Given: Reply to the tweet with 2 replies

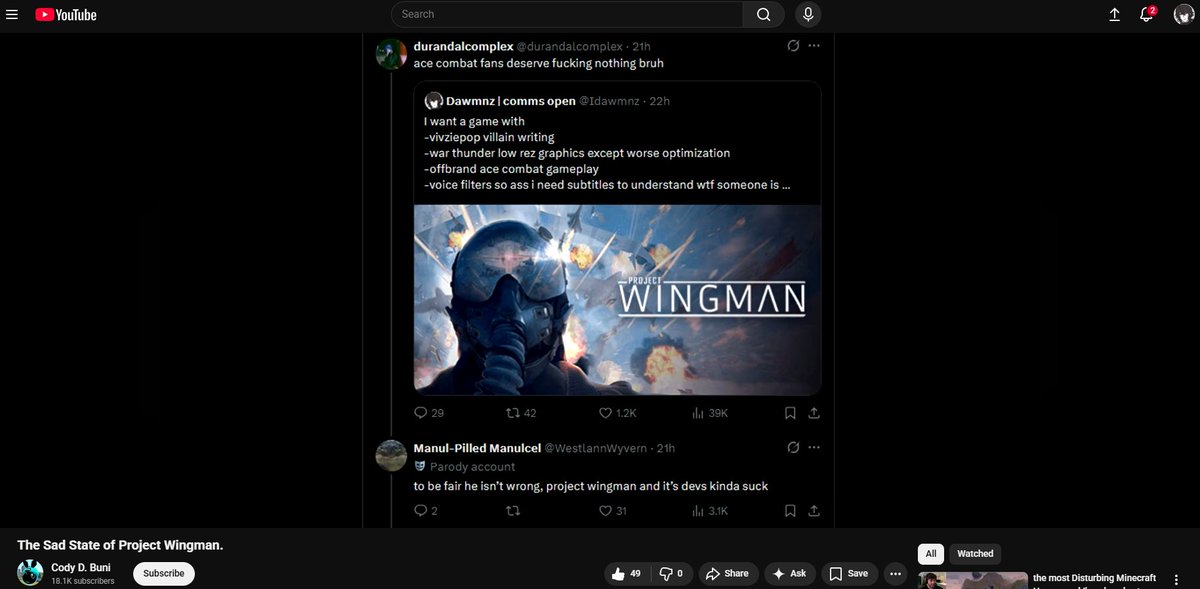Looking at the screenshot, I should 426,511.
